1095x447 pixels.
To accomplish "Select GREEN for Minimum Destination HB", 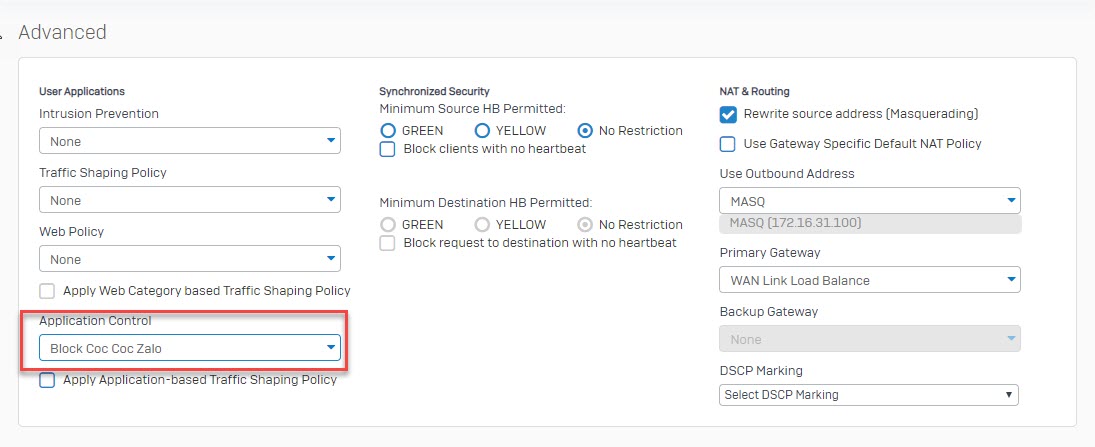I will pyautogui.click(x=388, y=225).
